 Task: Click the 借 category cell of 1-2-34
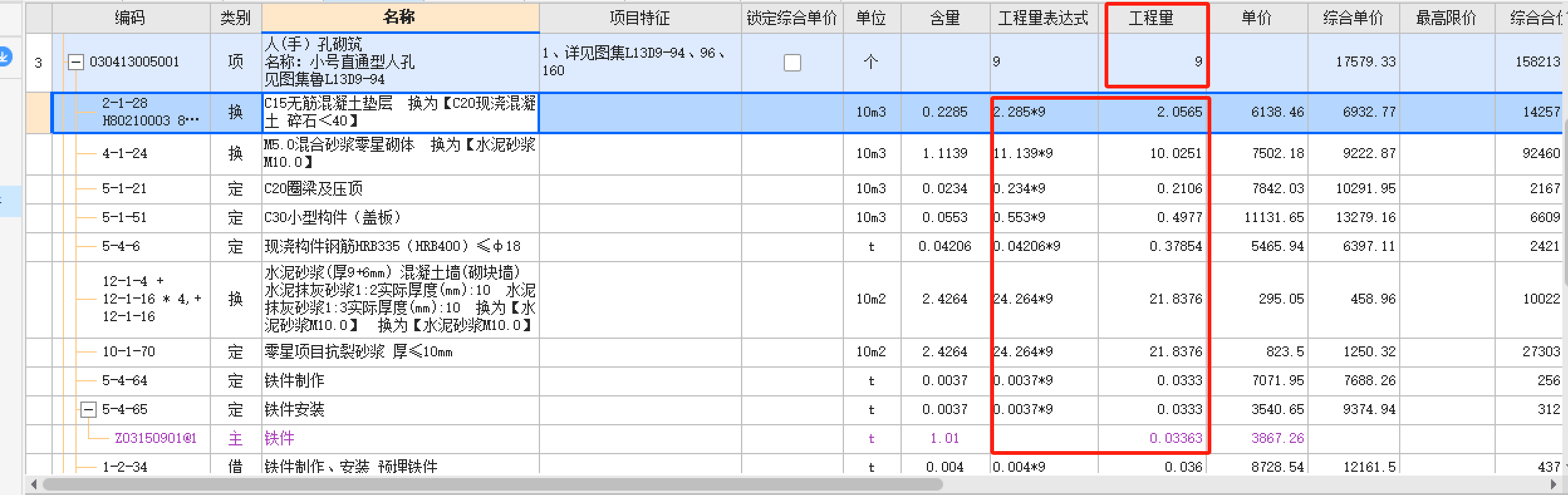pyautogui.click(x=235, y=467)
